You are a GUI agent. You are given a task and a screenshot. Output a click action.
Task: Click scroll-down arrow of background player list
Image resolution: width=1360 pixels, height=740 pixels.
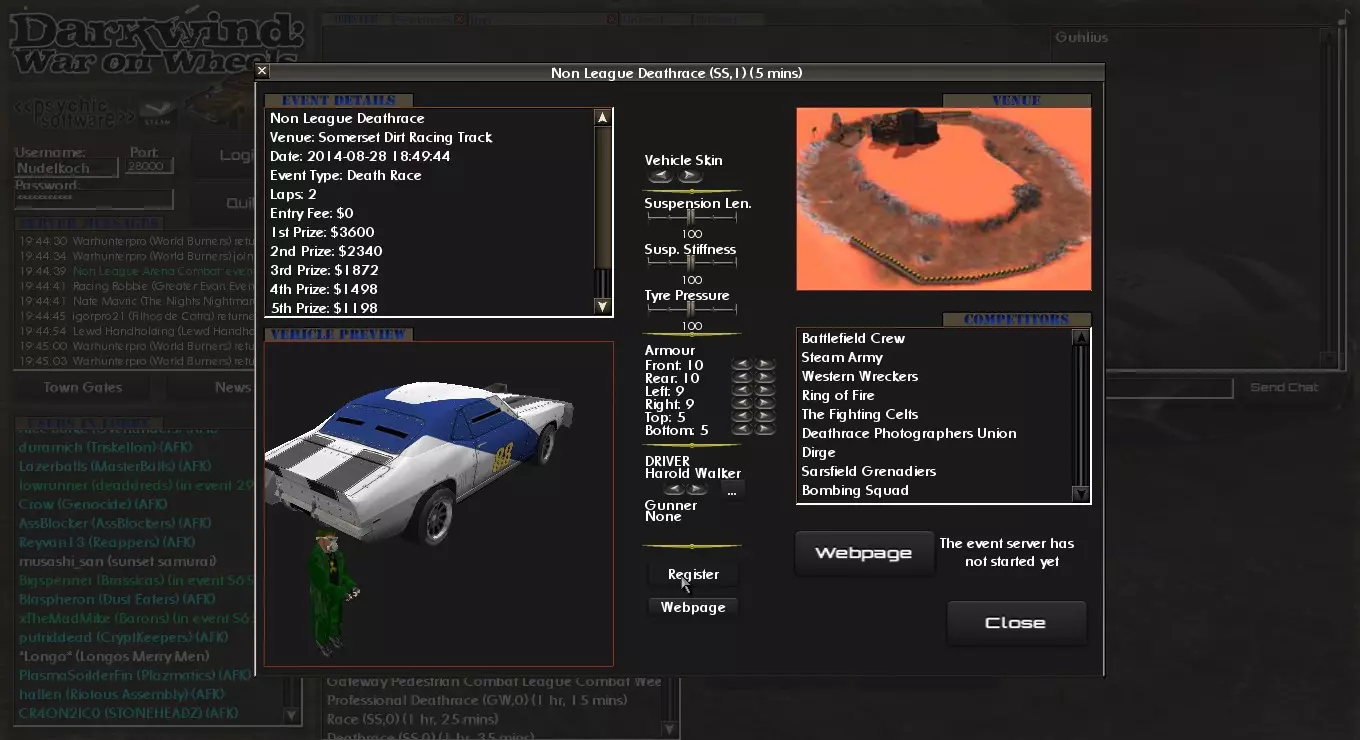tap(291, 715)
